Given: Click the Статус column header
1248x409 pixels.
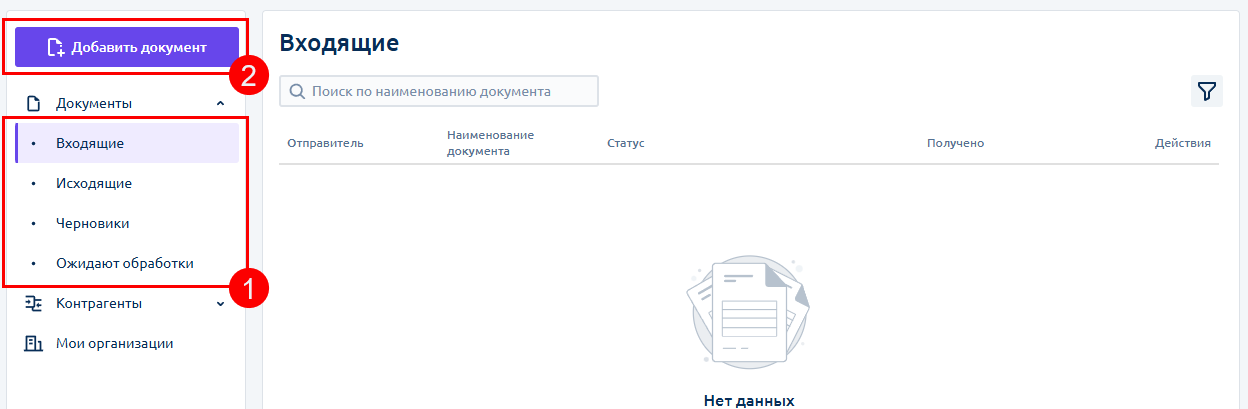Looking at the screenshot, I should 626,143.
